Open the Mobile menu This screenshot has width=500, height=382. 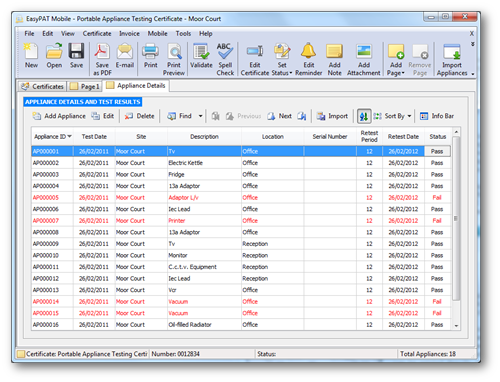point(157,34)
